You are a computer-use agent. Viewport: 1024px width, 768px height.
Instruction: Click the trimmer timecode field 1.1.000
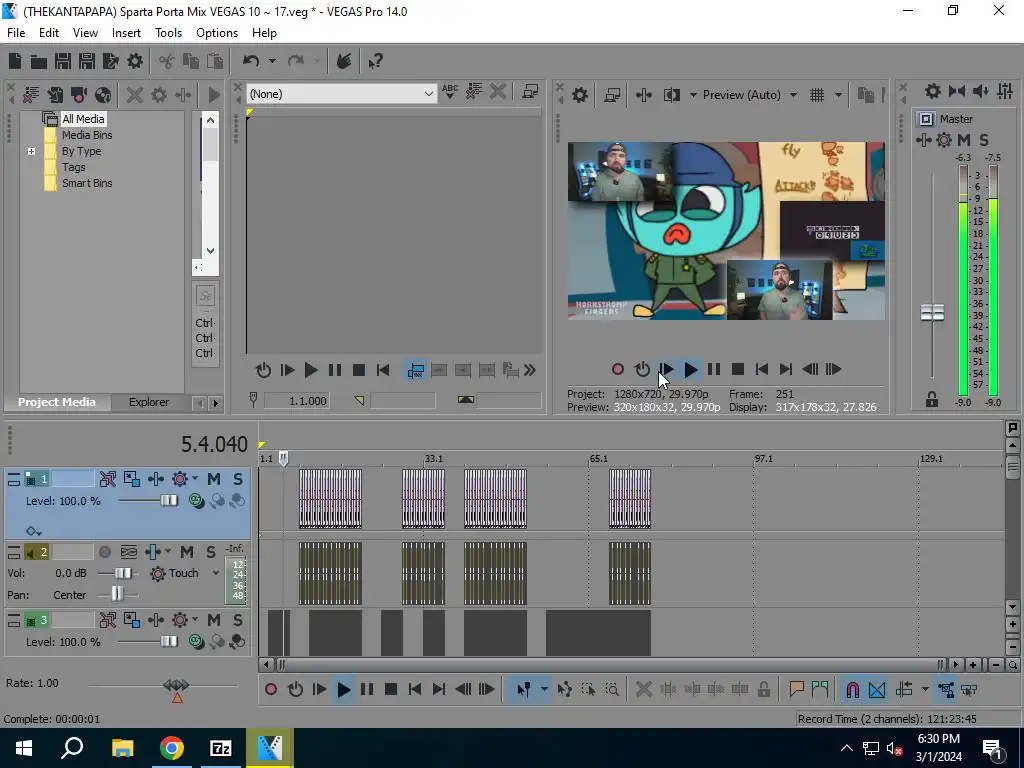tap(296, 401)
